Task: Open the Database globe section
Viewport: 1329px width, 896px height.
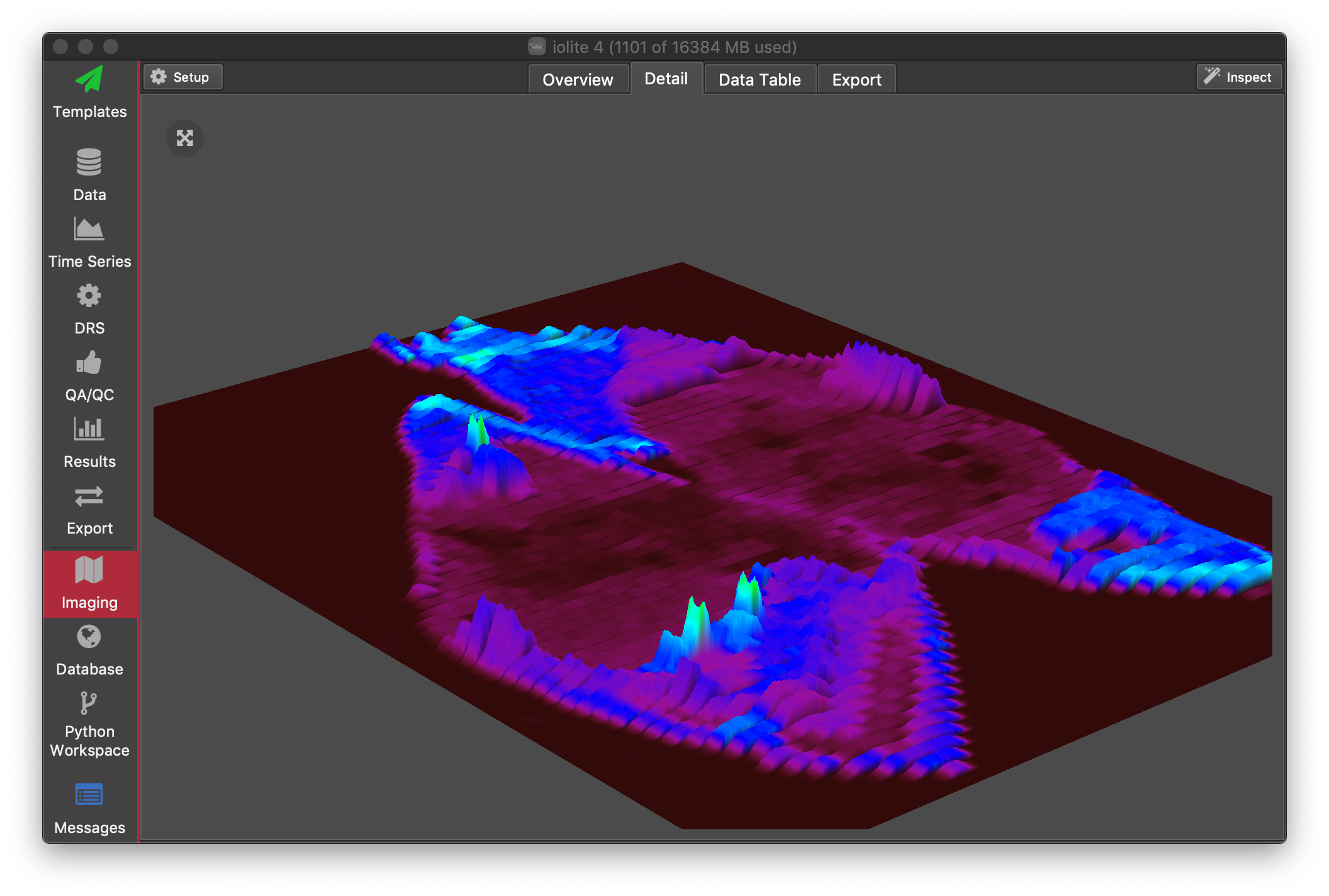Action: (89, 651)
